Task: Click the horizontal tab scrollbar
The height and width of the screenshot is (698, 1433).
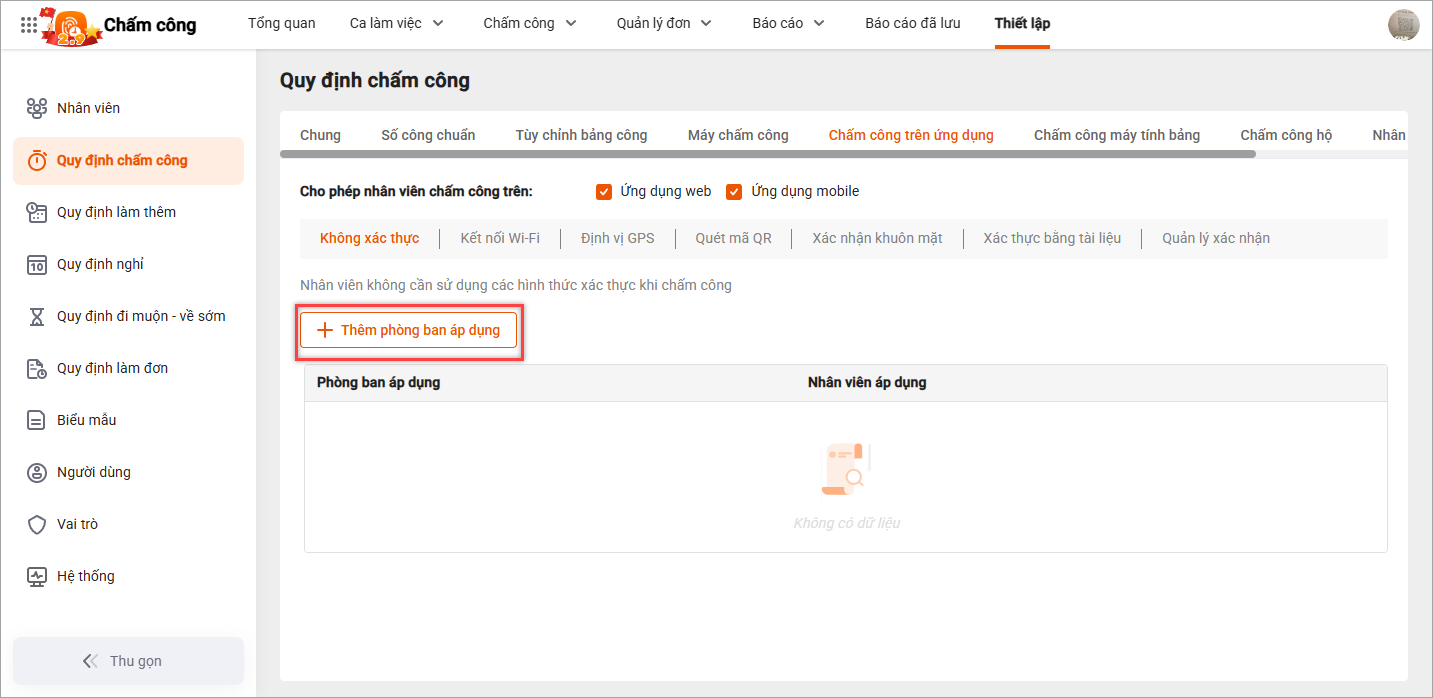Action: coord(767,154)
